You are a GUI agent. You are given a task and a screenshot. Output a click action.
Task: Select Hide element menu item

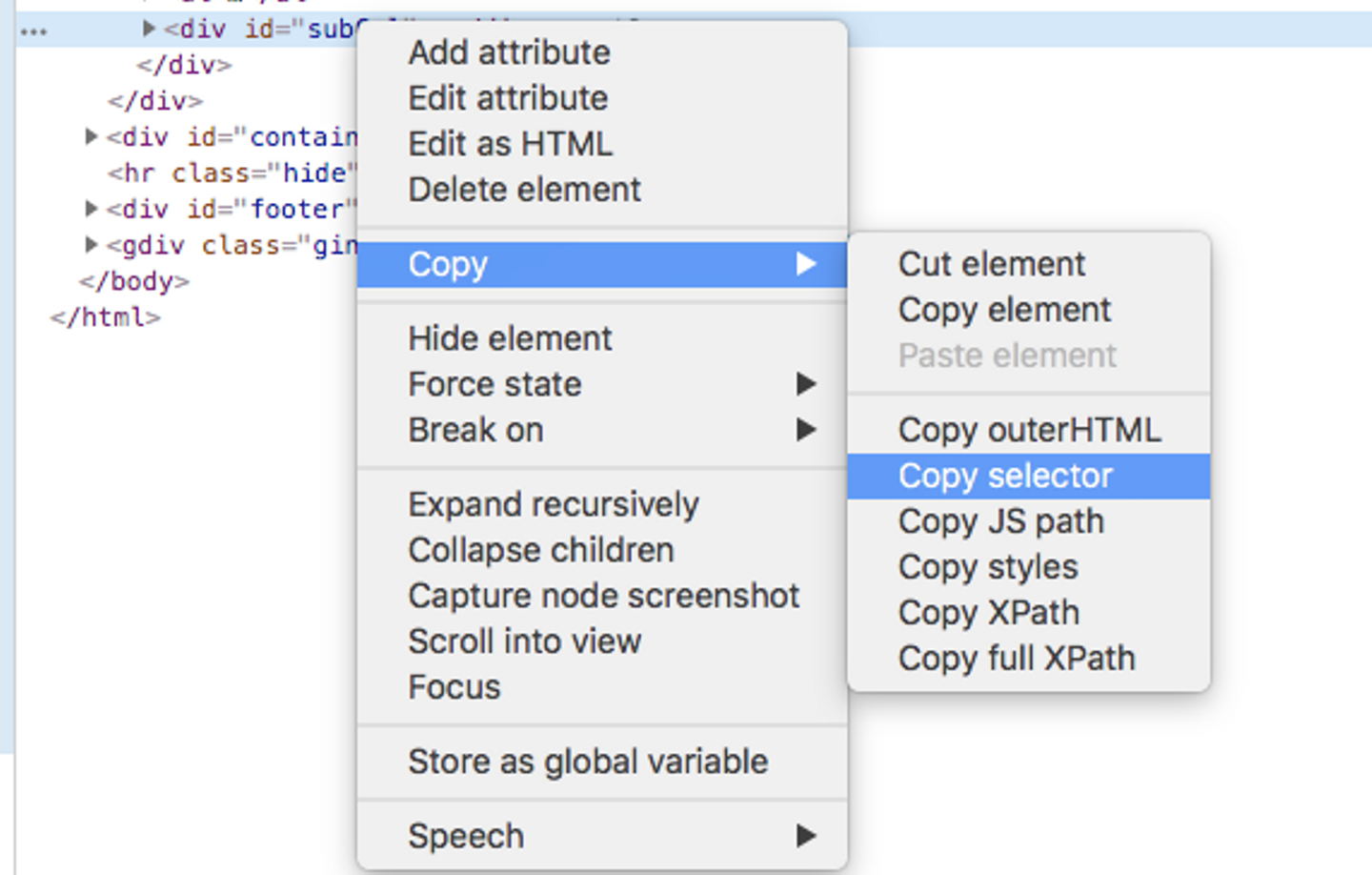click(510, 338)
